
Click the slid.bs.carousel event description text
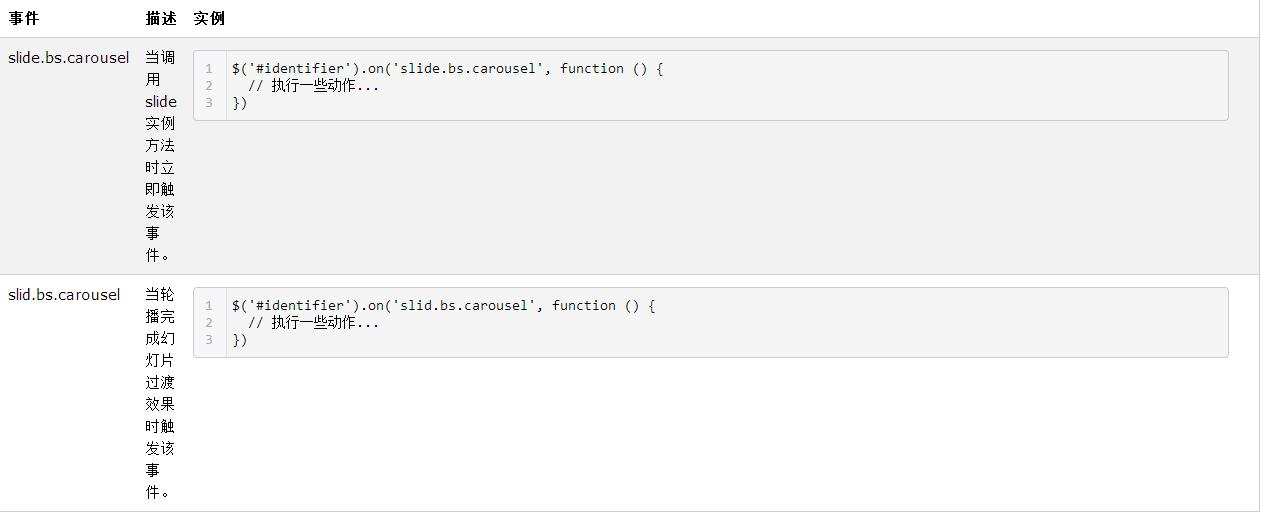click(160, 393)
